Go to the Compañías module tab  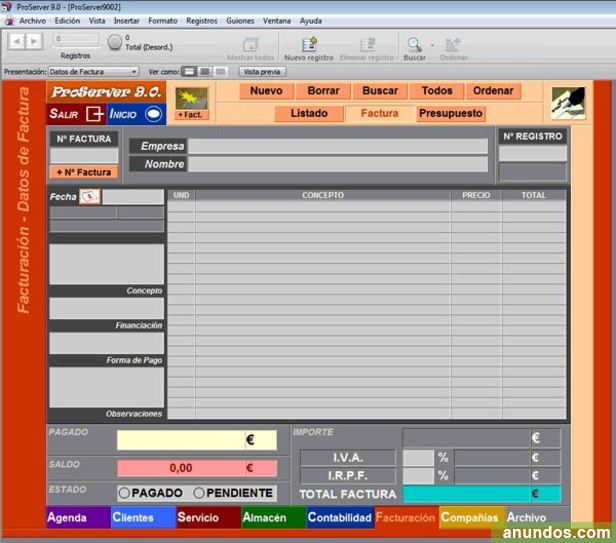tap(471, 517)
